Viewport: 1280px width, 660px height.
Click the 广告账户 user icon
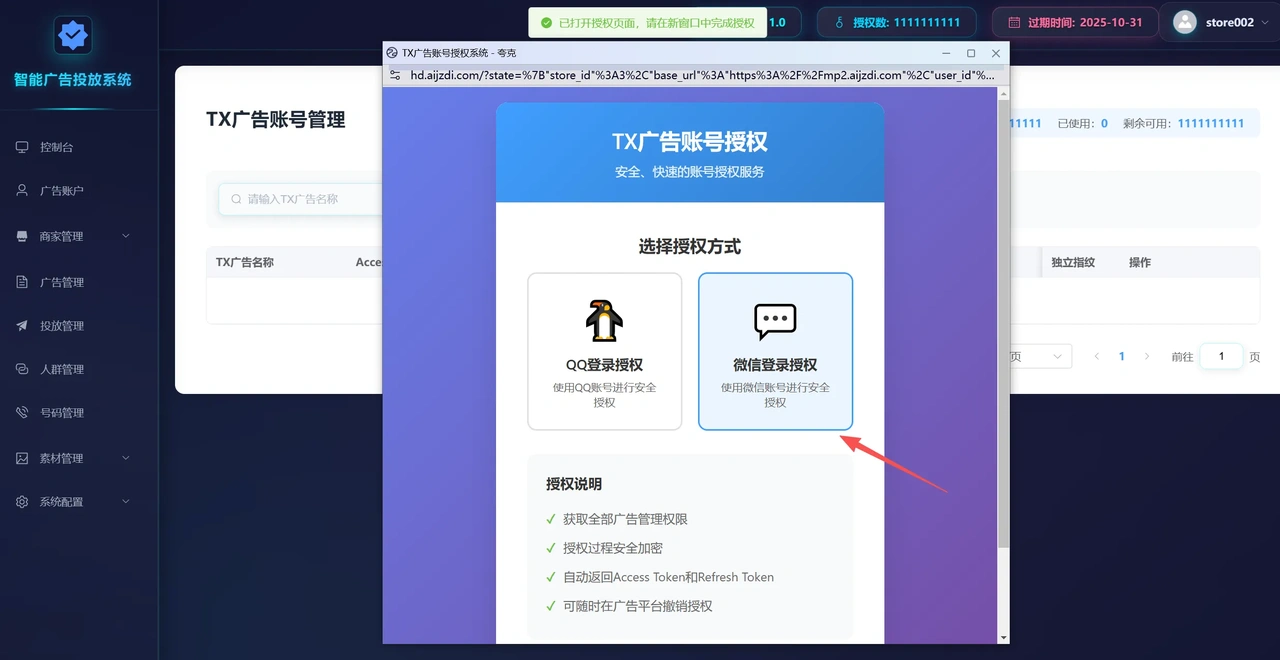(x=22, y=190)
